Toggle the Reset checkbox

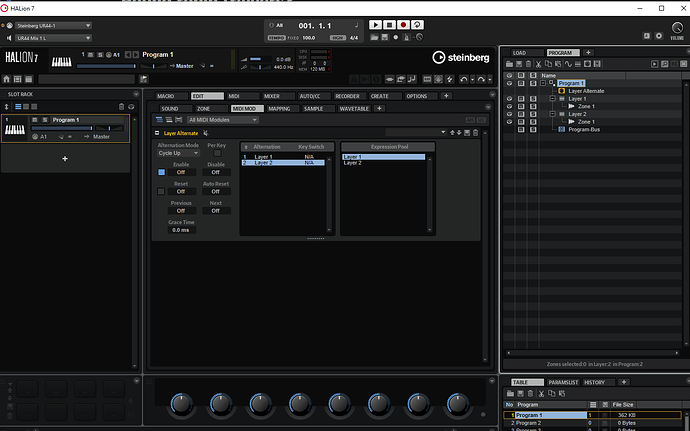point(161,191)
